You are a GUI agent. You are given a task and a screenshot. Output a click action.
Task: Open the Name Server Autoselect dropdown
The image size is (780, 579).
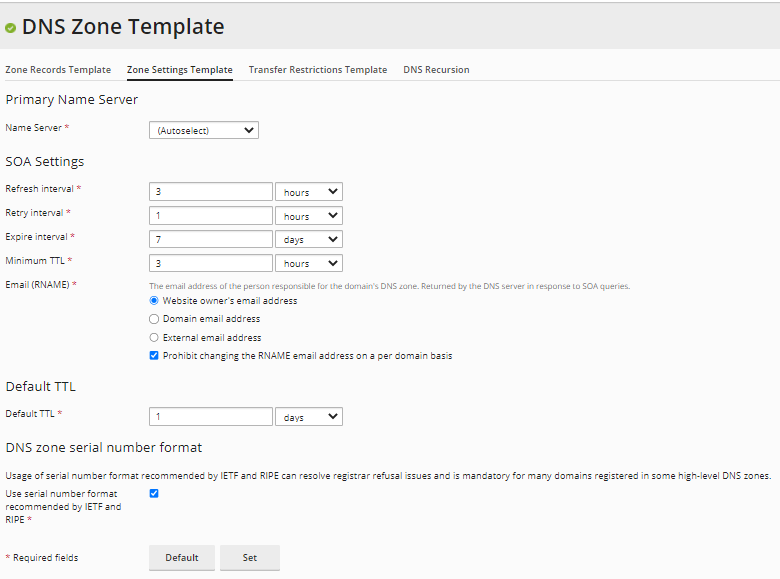[x=204, y=130]
